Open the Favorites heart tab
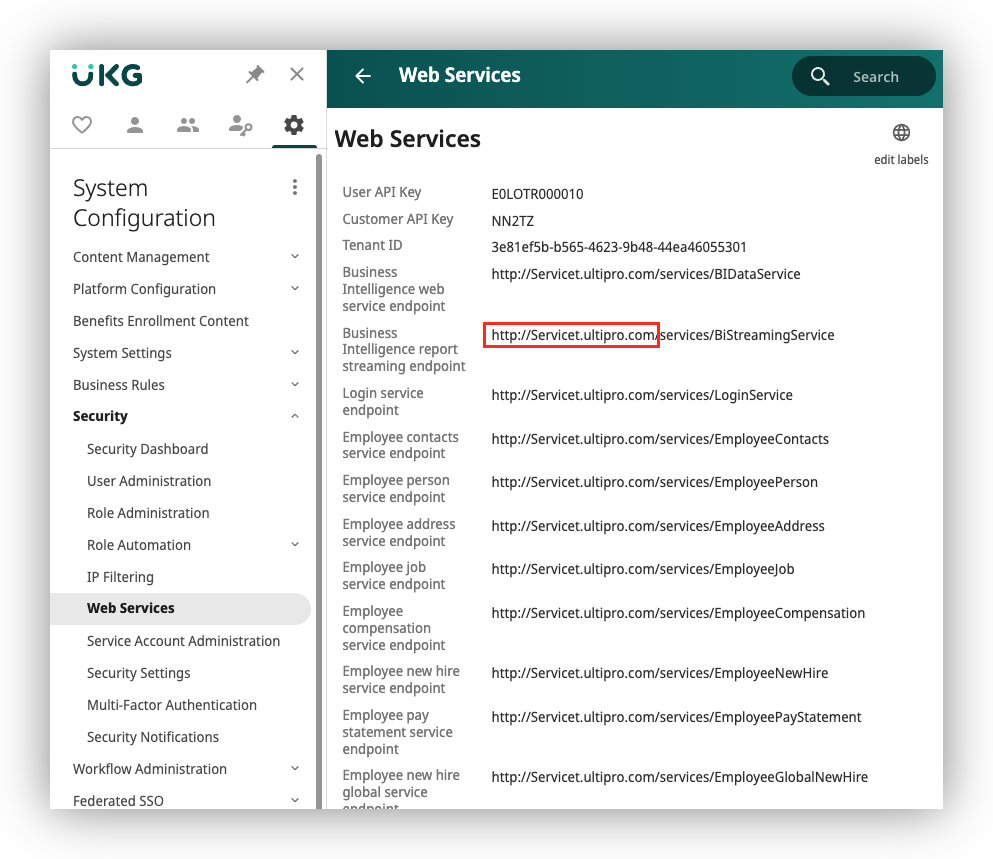 pyautogui.click(x=82, y=125)
